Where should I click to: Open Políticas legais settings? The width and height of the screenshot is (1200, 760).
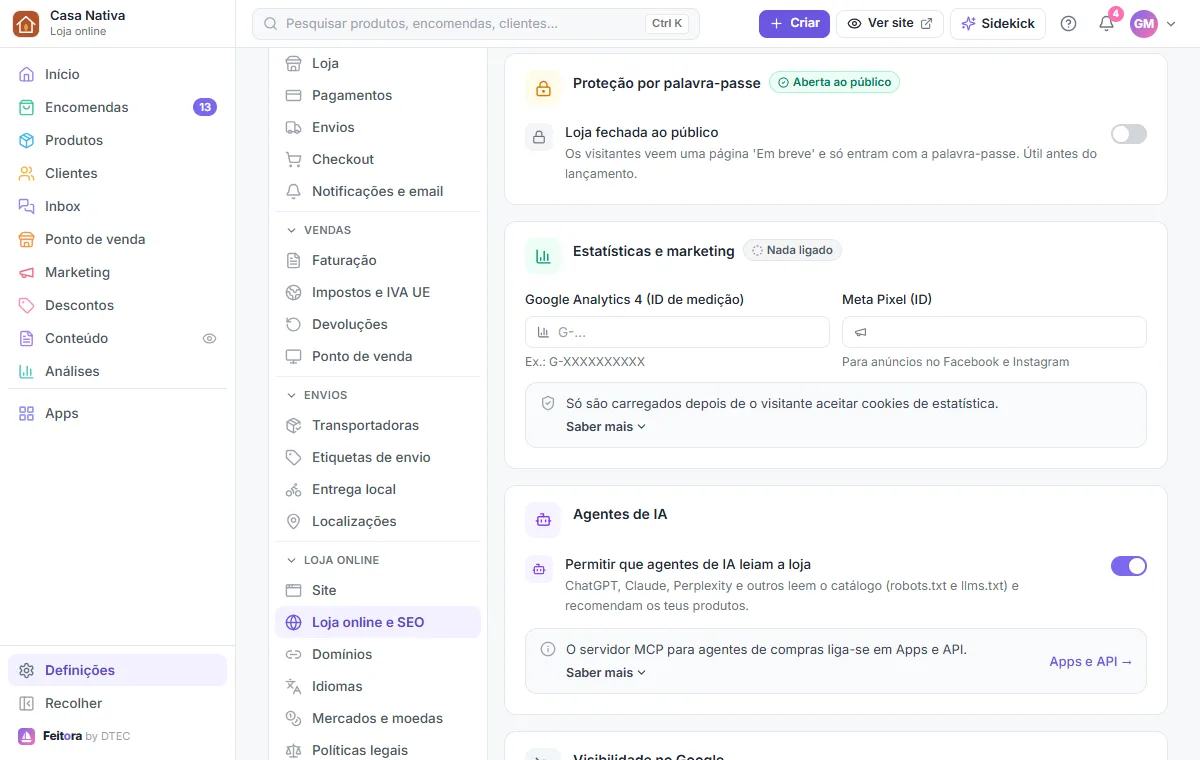(378, 749)
